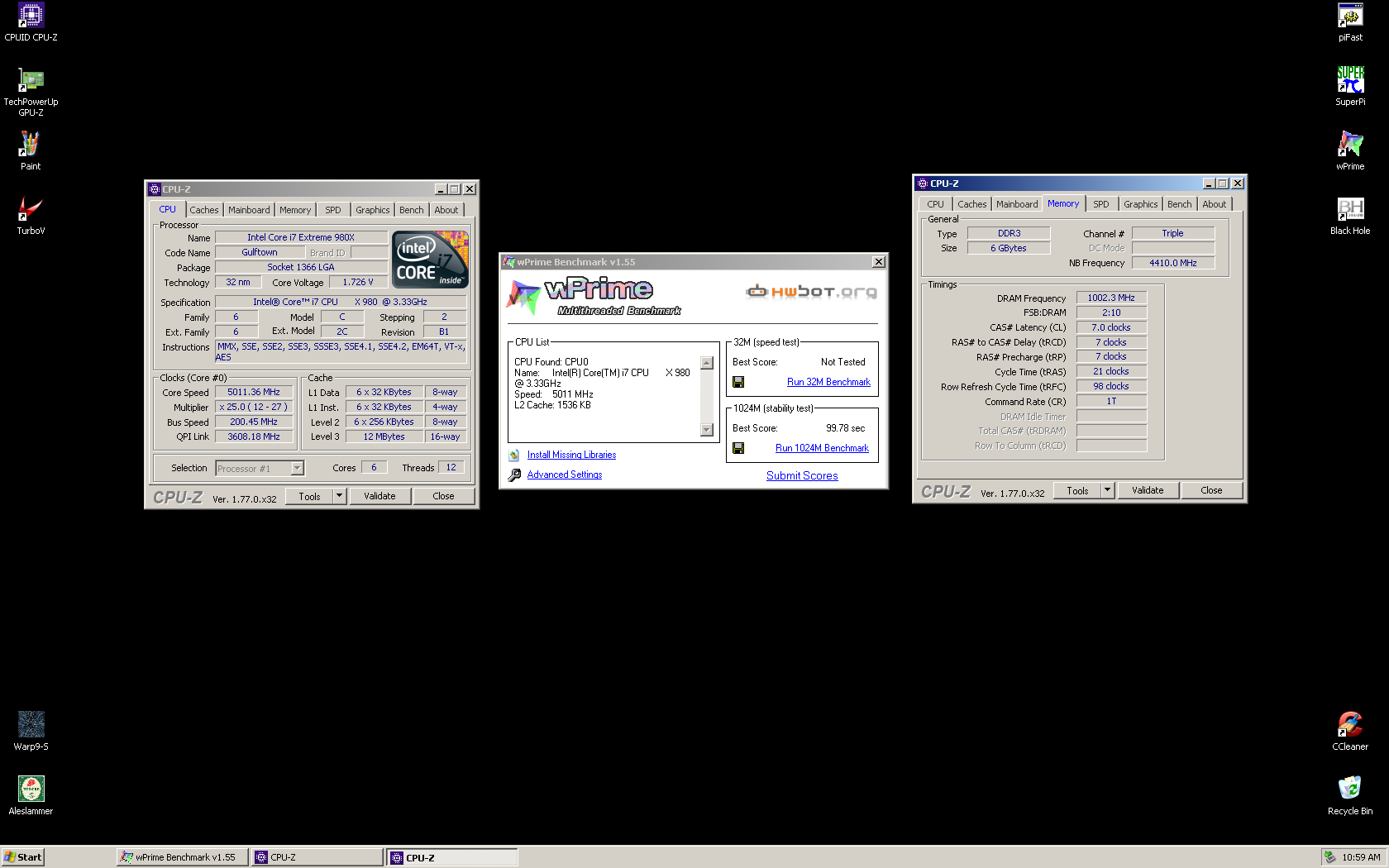This screenshot has width=1389, height=868.
Task: Click Install Missing Libraries link
Action: [x=571, y=455]
